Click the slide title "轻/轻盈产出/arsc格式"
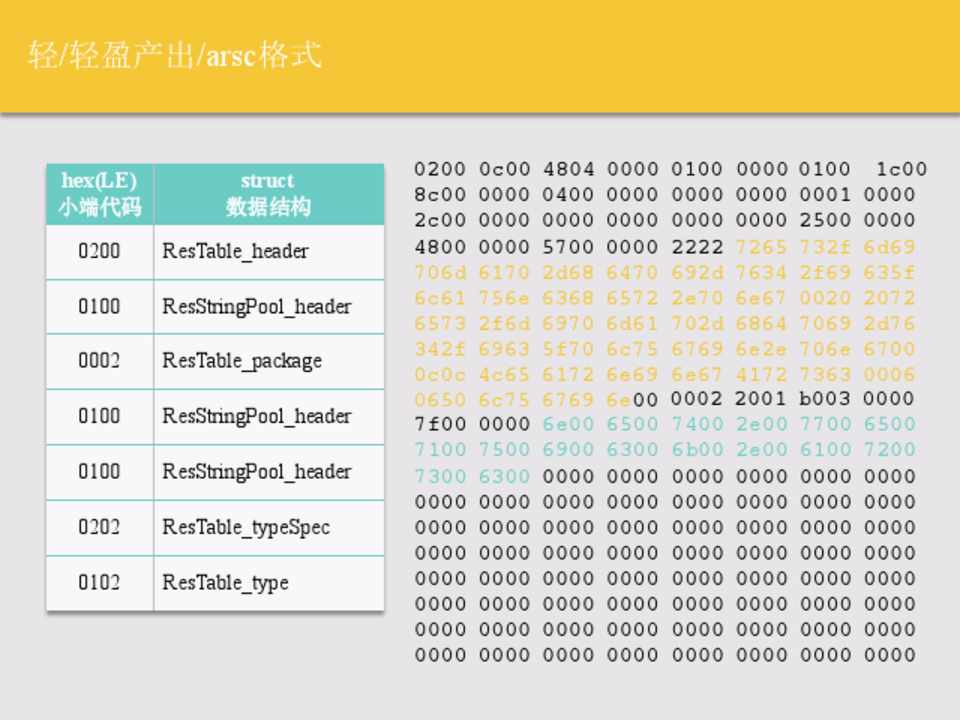 point(175,55)
